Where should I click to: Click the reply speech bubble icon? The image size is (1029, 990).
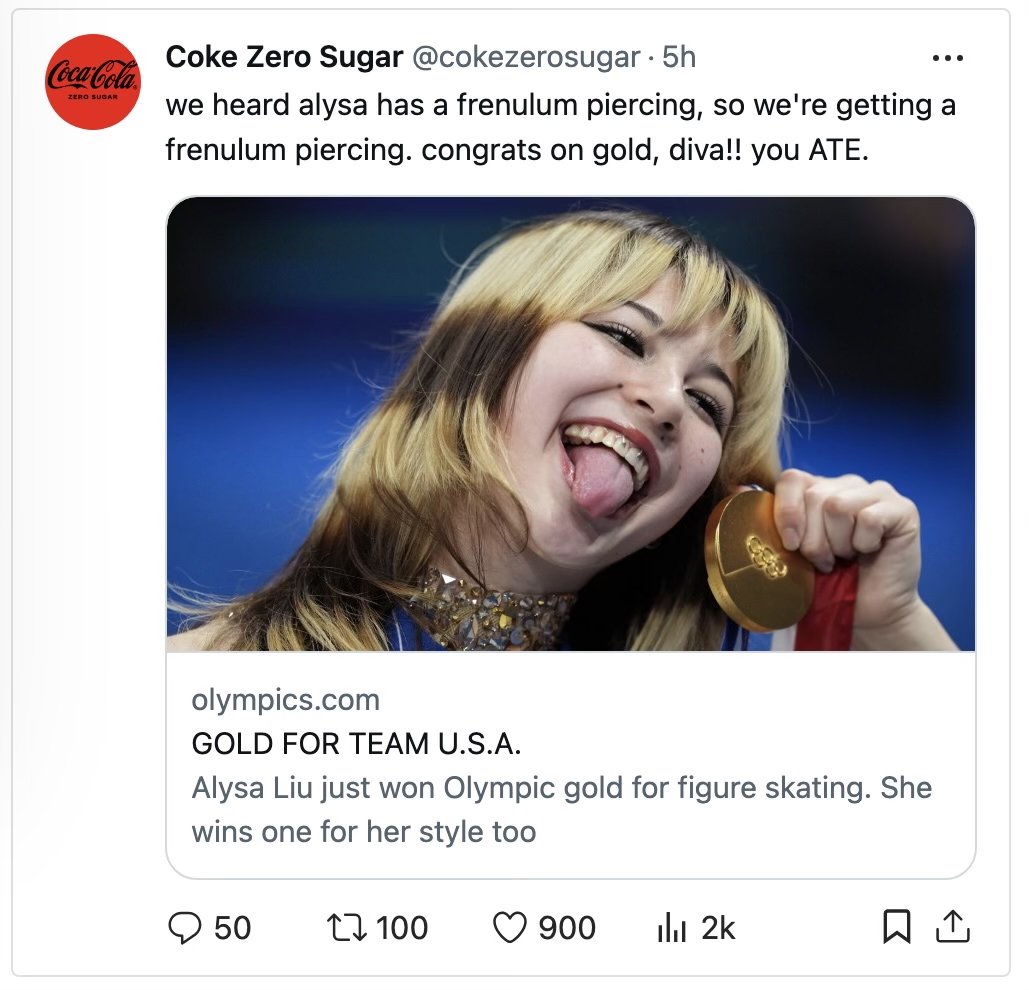(x=184, y=928)
